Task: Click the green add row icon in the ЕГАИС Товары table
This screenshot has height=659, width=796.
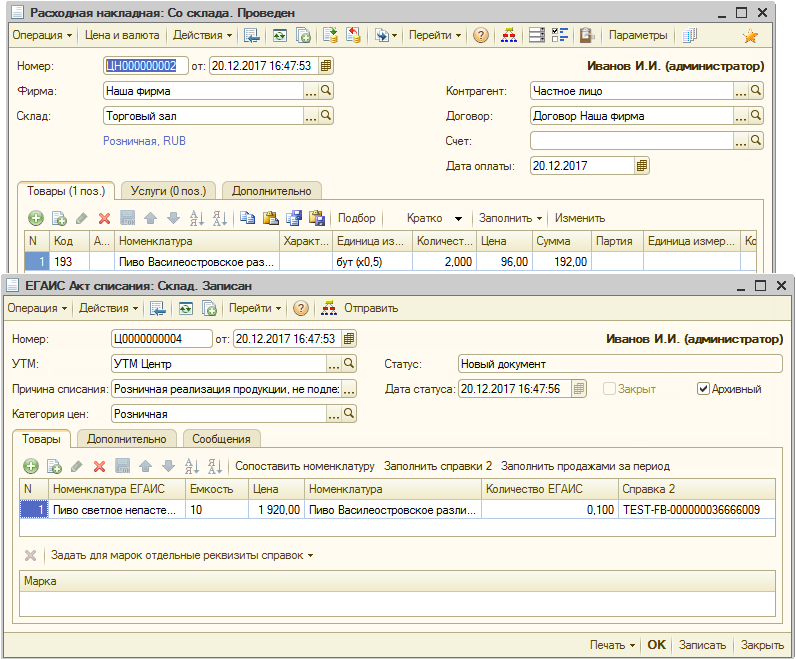Action: (30, 466)
